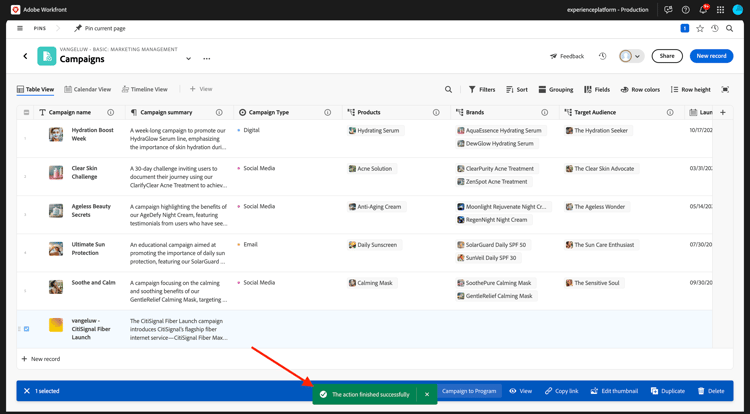Screen dimensions: 750x414
Task: Open the Soothe and Calm record name
Action: [93, 283]
